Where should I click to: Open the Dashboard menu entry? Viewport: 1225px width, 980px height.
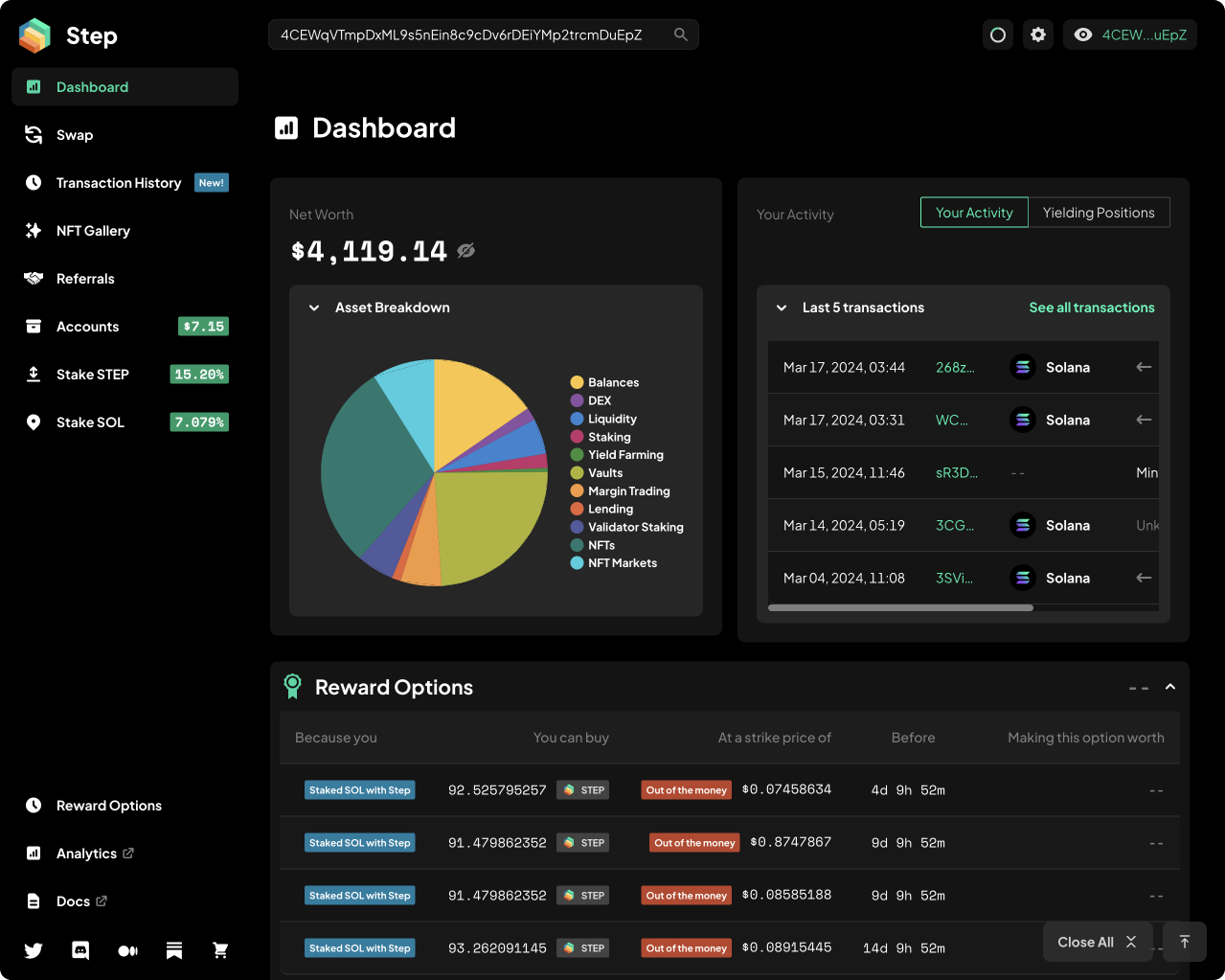point(92,86)
